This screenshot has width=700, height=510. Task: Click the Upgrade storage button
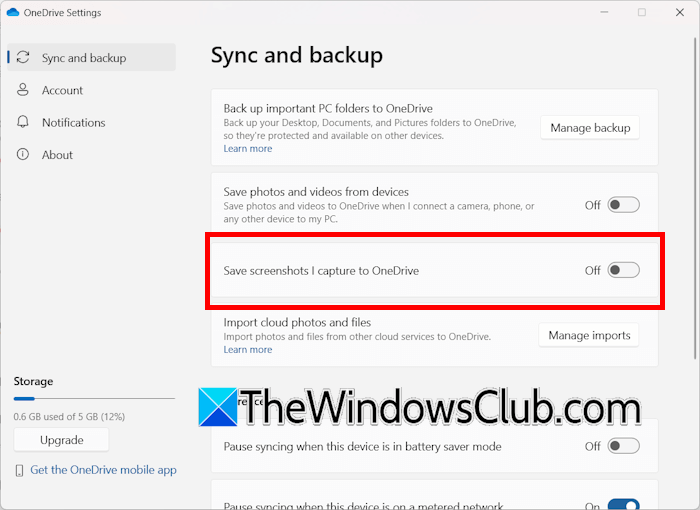tap(61, 440)
